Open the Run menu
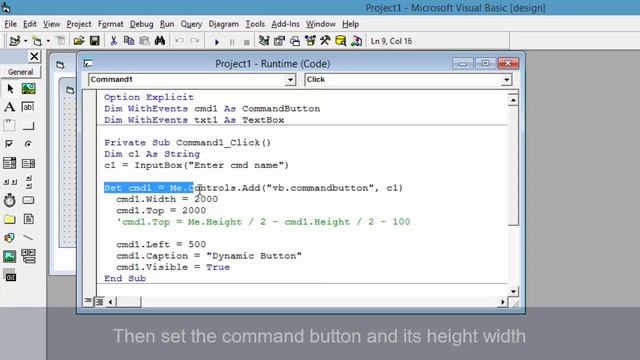This screenshot has height=360, width=640. [x=167, y=24]
